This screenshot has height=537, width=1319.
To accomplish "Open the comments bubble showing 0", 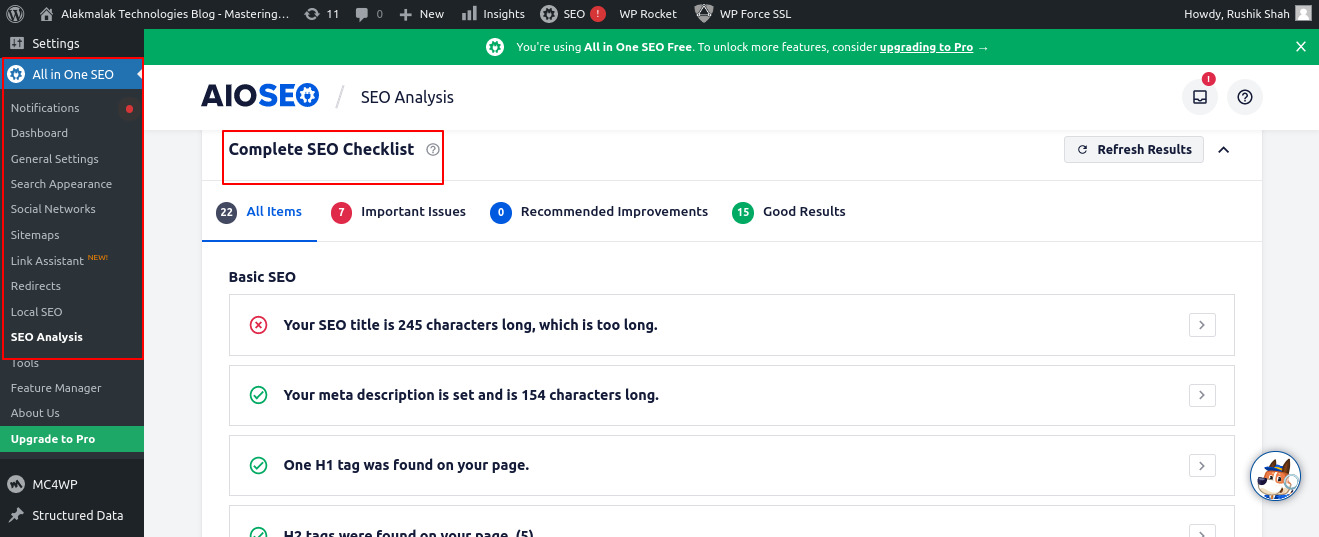I will (x=368, y=14).
